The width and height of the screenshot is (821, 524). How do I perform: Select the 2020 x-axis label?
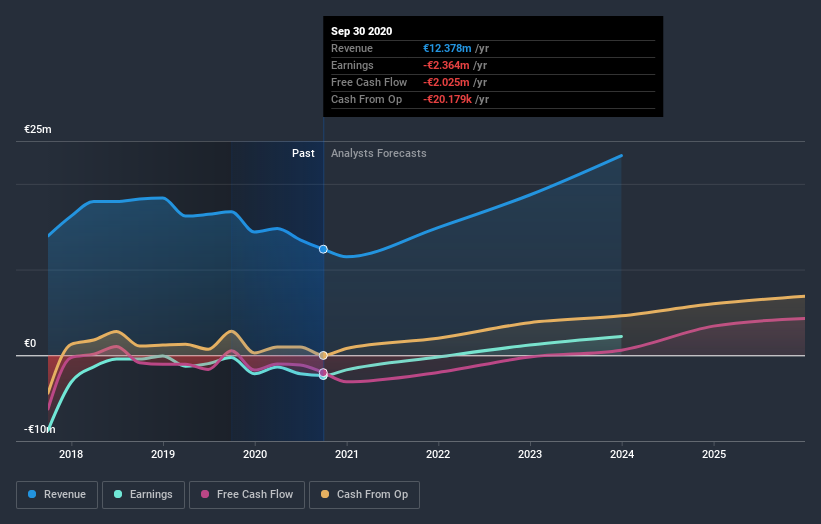(255, 454)
